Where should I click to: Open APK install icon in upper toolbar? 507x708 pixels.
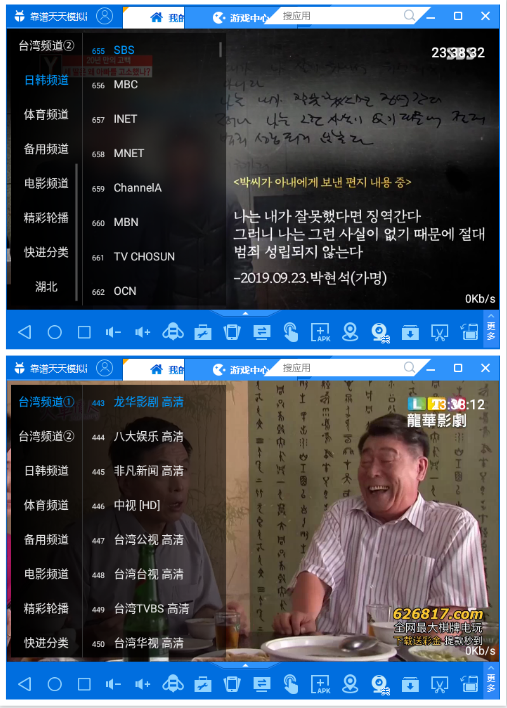320,332
